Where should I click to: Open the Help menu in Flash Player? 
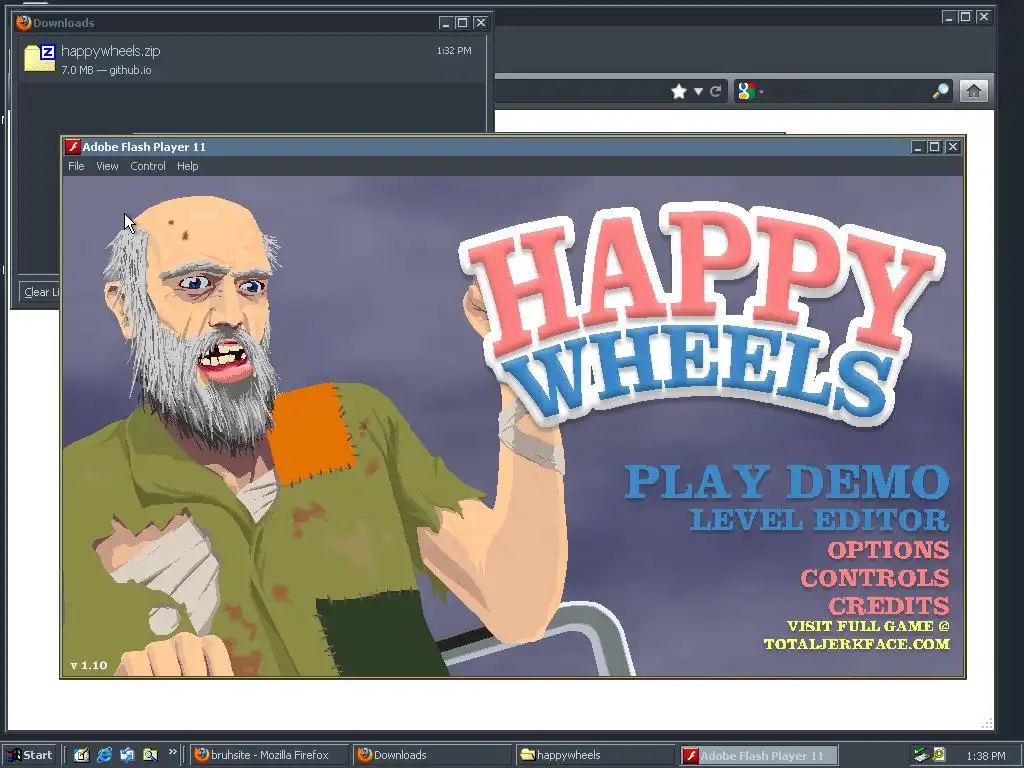pos(187,166)
